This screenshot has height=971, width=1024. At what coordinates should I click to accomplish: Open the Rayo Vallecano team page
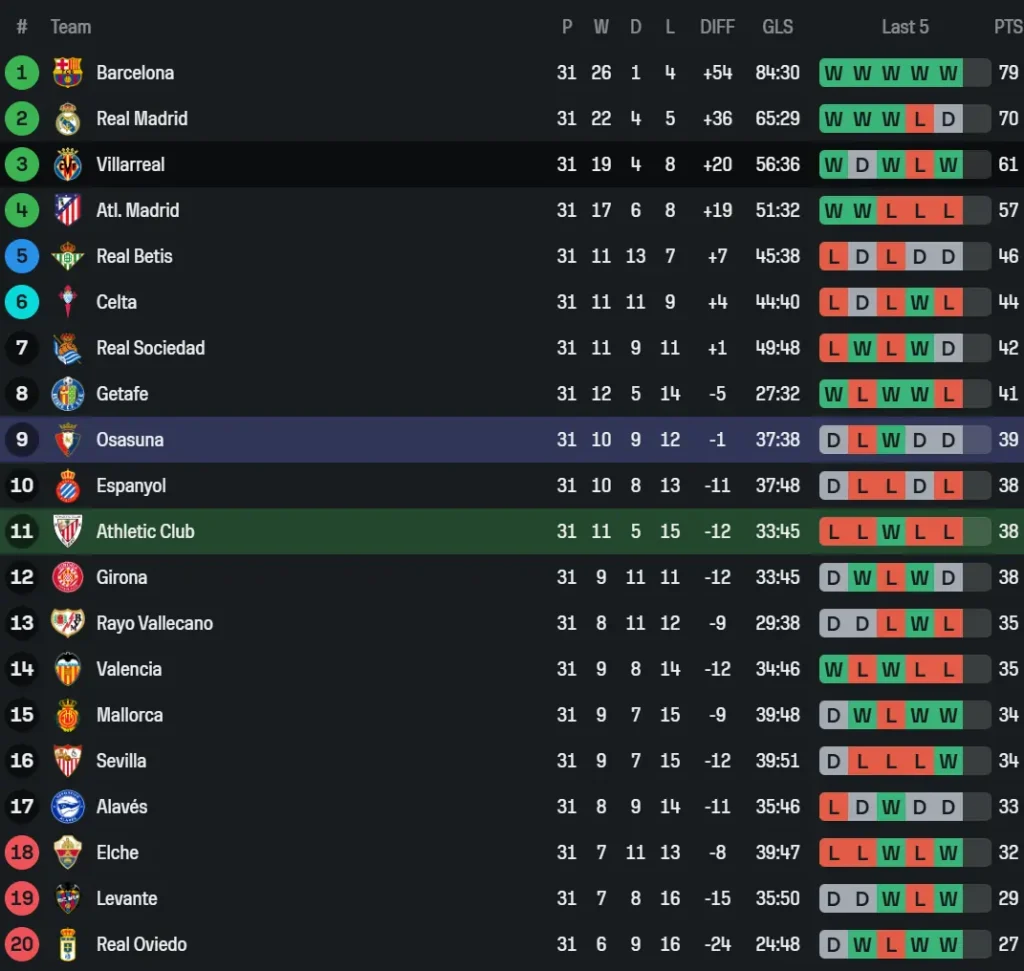(x=154, y=623)
